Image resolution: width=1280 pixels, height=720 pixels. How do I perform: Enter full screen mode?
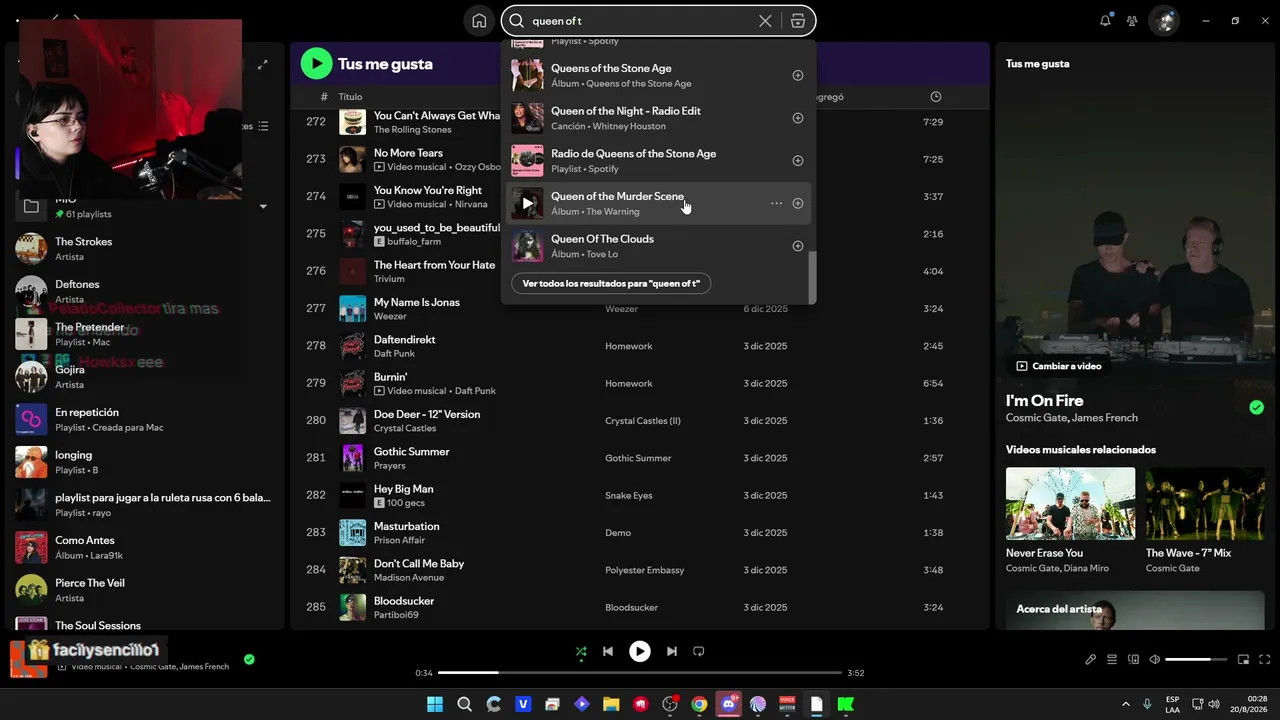[1265, 660]
